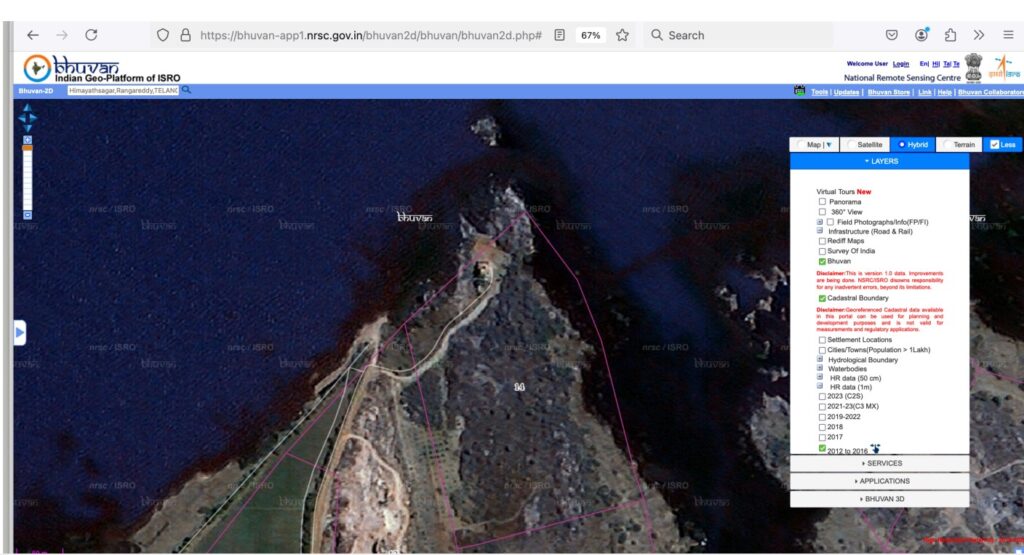Expand the APPLICATIONS section
1024x555 pixels.
(879, 481)
